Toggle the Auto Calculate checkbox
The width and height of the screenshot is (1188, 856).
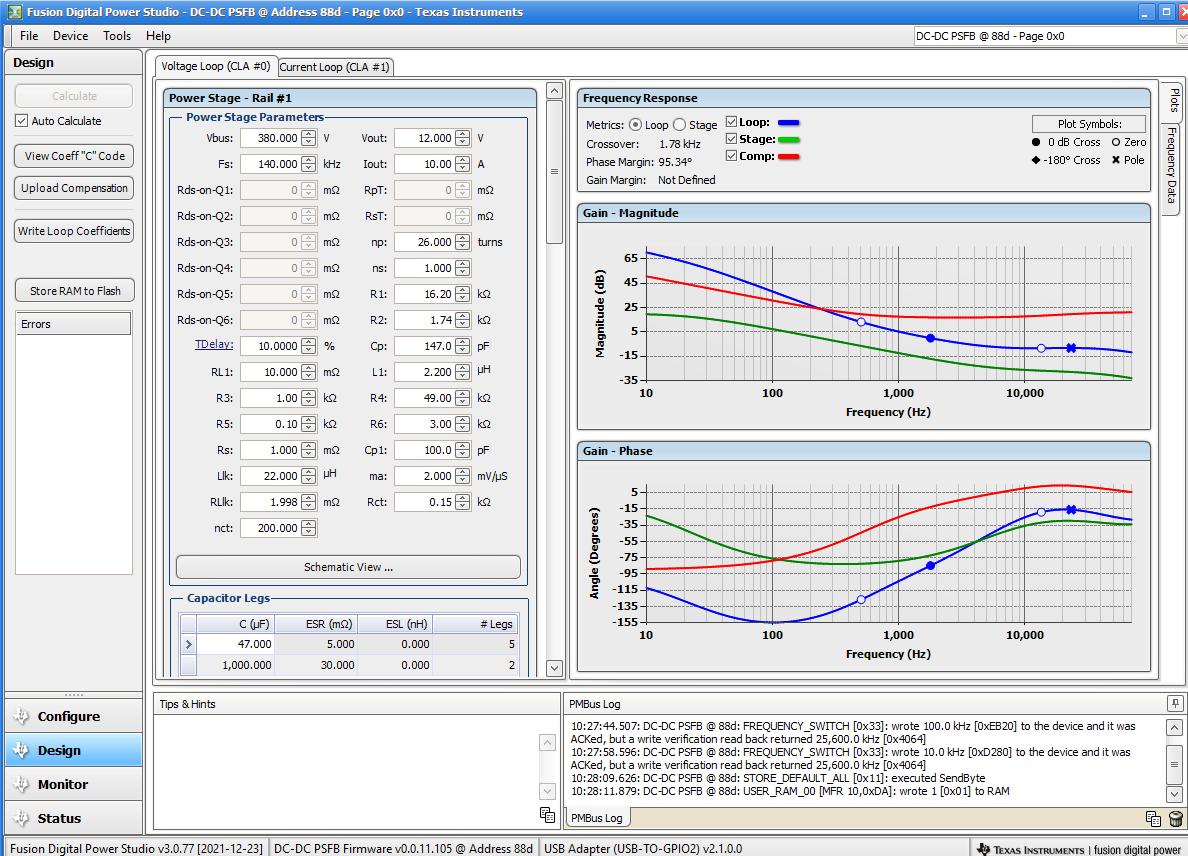[x=22, y=120]
